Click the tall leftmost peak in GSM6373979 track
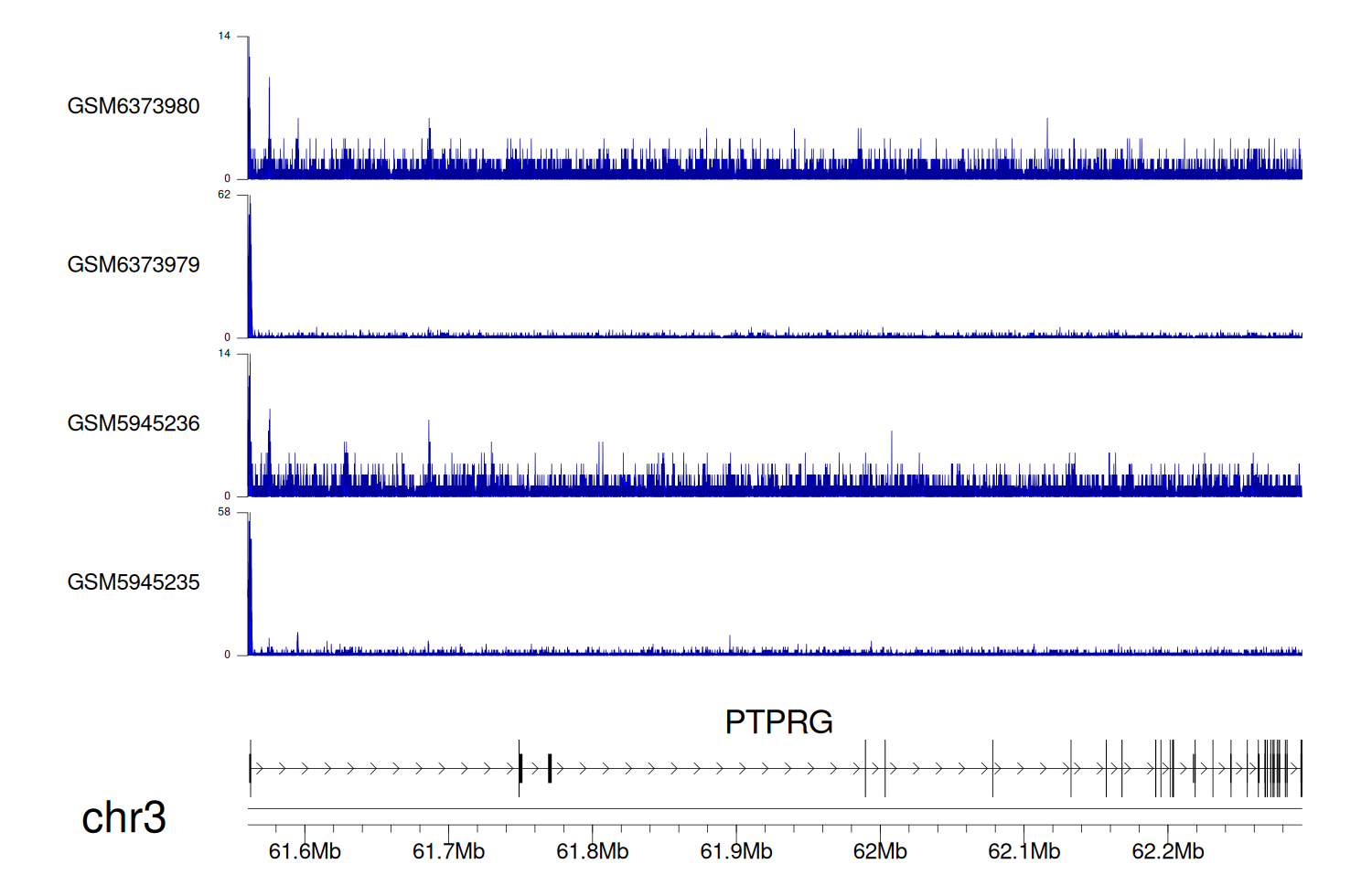 [249, 265]
